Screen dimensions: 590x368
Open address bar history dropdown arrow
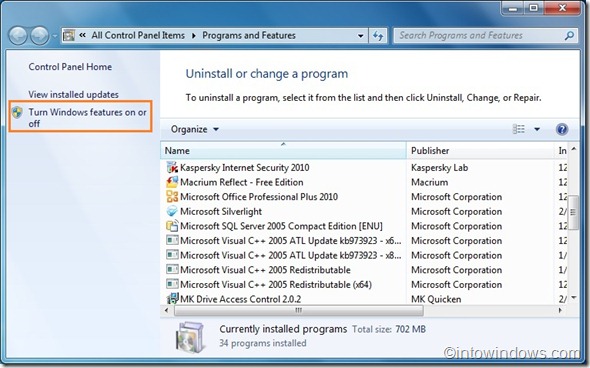pos(360,36)
